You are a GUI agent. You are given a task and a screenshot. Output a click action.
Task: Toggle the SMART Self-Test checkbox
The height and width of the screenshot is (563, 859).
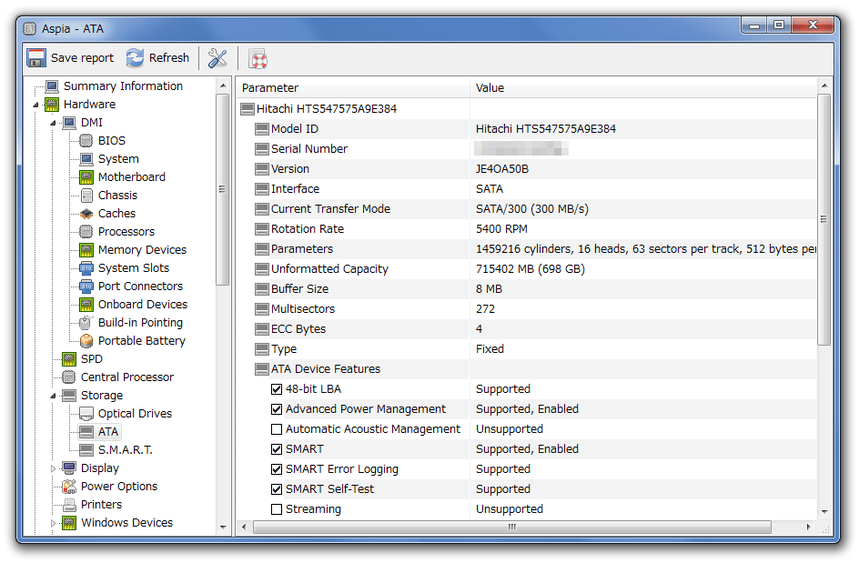point(277,489)
